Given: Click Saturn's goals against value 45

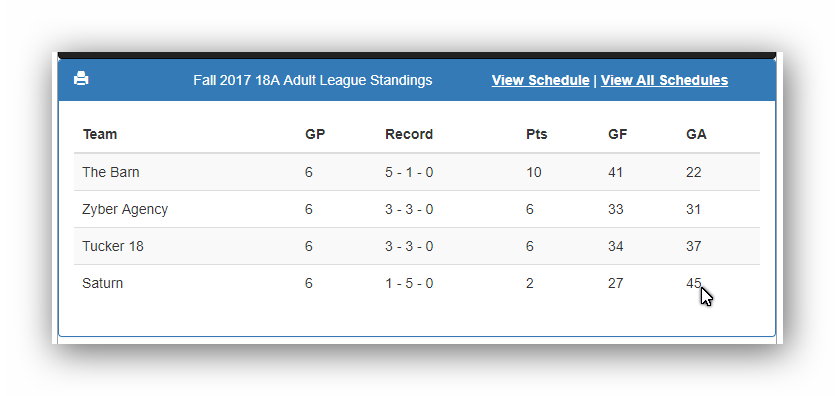Looking at the screenshot, I should (693, 283).
